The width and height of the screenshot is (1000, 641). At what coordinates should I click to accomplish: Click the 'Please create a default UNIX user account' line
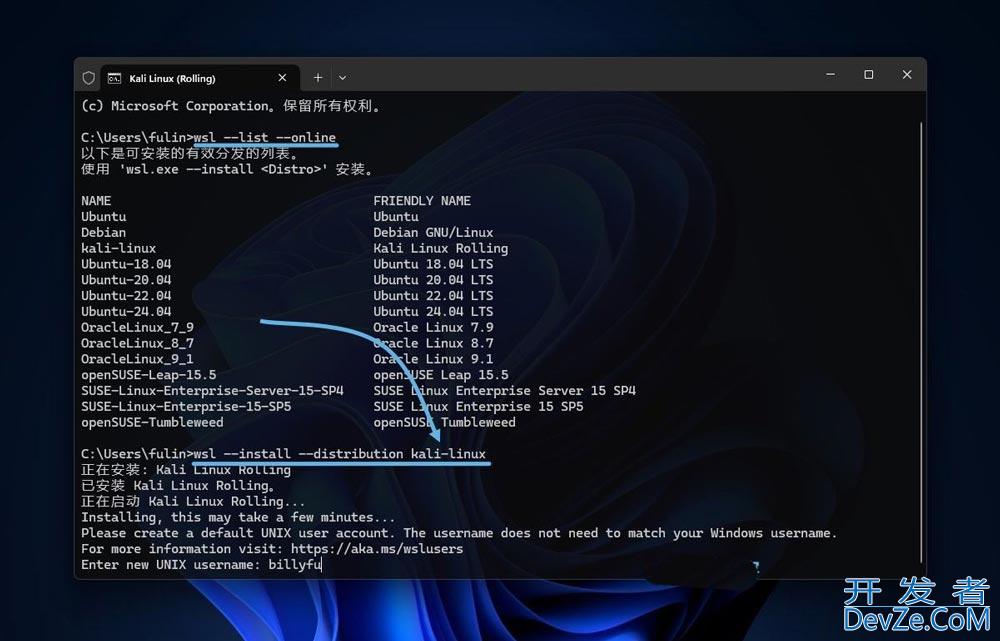(x=459, y=533)
